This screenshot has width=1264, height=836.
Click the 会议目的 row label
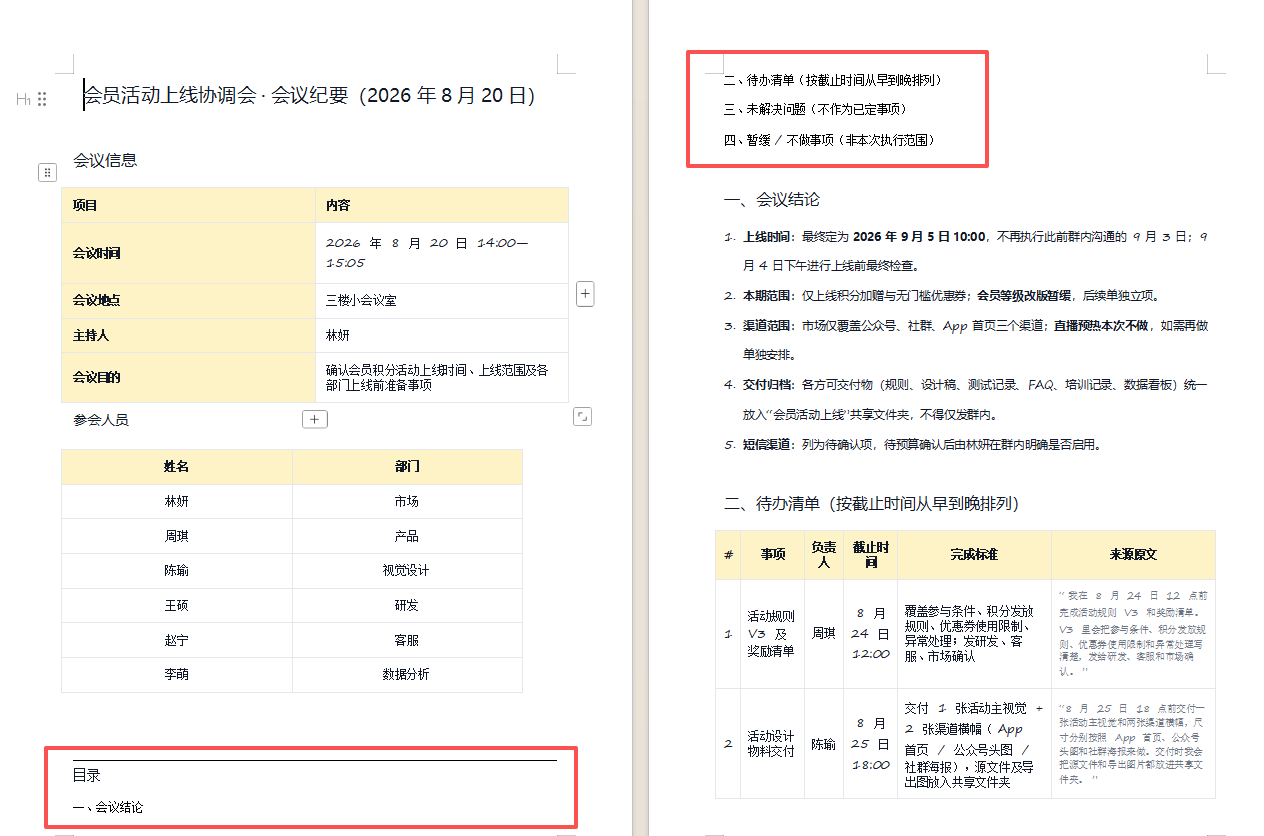[x=188, y=377]
